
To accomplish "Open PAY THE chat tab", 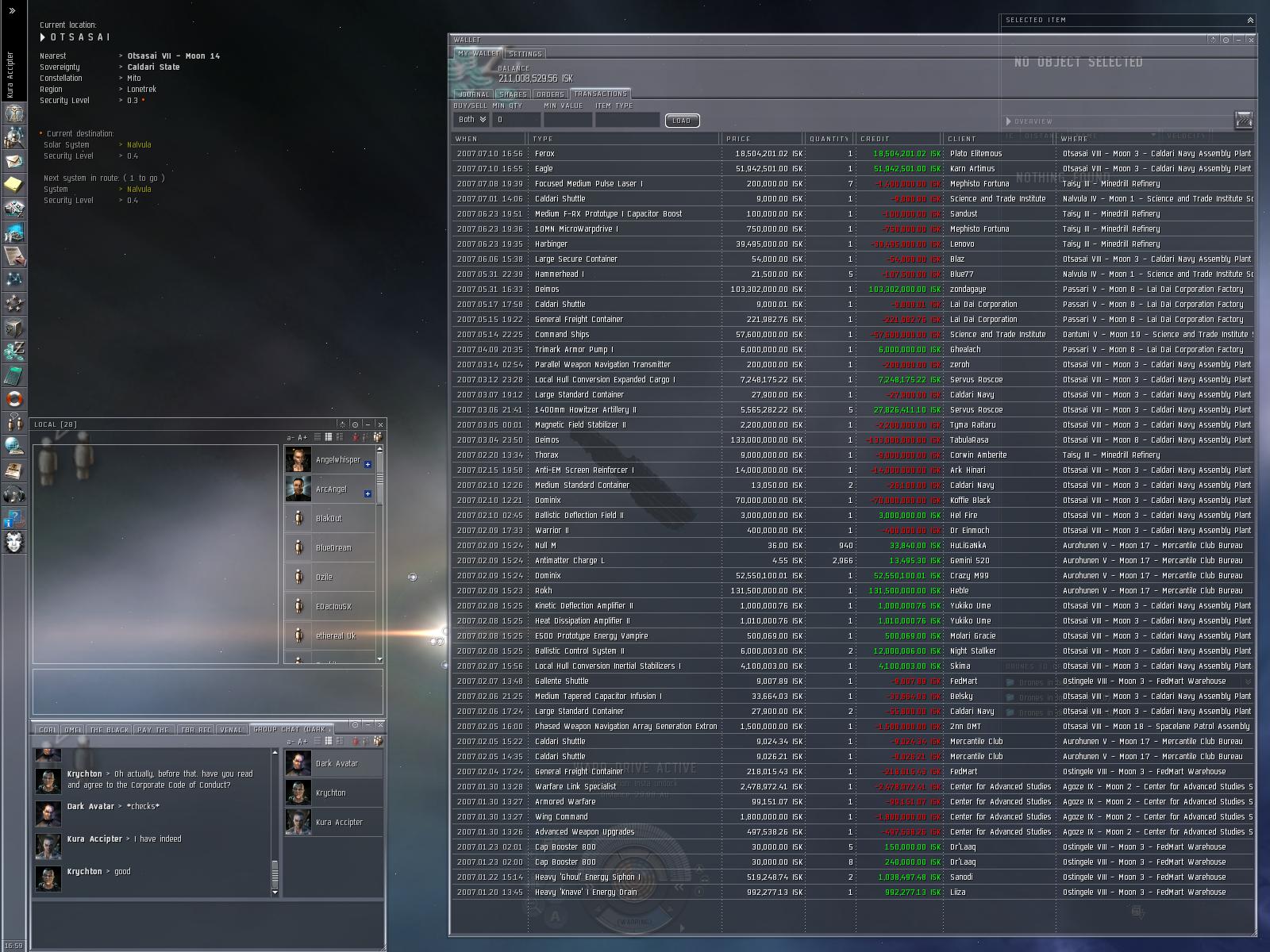I will (x=153, y=730).
